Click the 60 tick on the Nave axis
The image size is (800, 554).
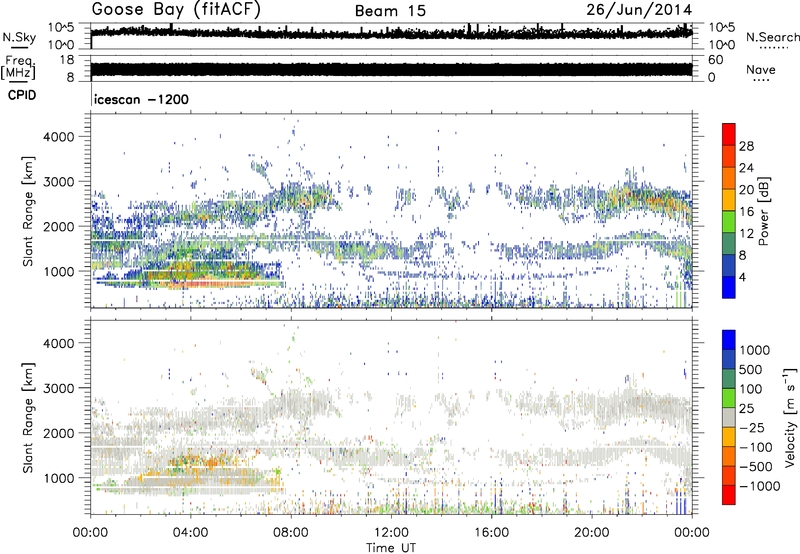(x=716, y=60)
